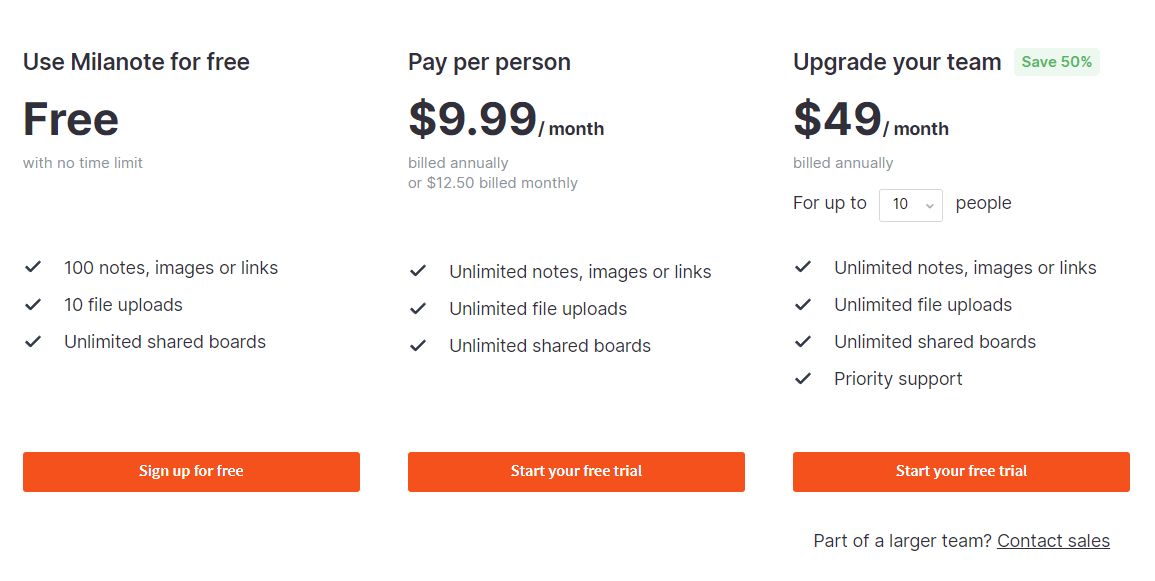This screenshot has width=1155, height=581.
Task: Start free trial for Pay per person plan
Action: click(x=576, y=471)
